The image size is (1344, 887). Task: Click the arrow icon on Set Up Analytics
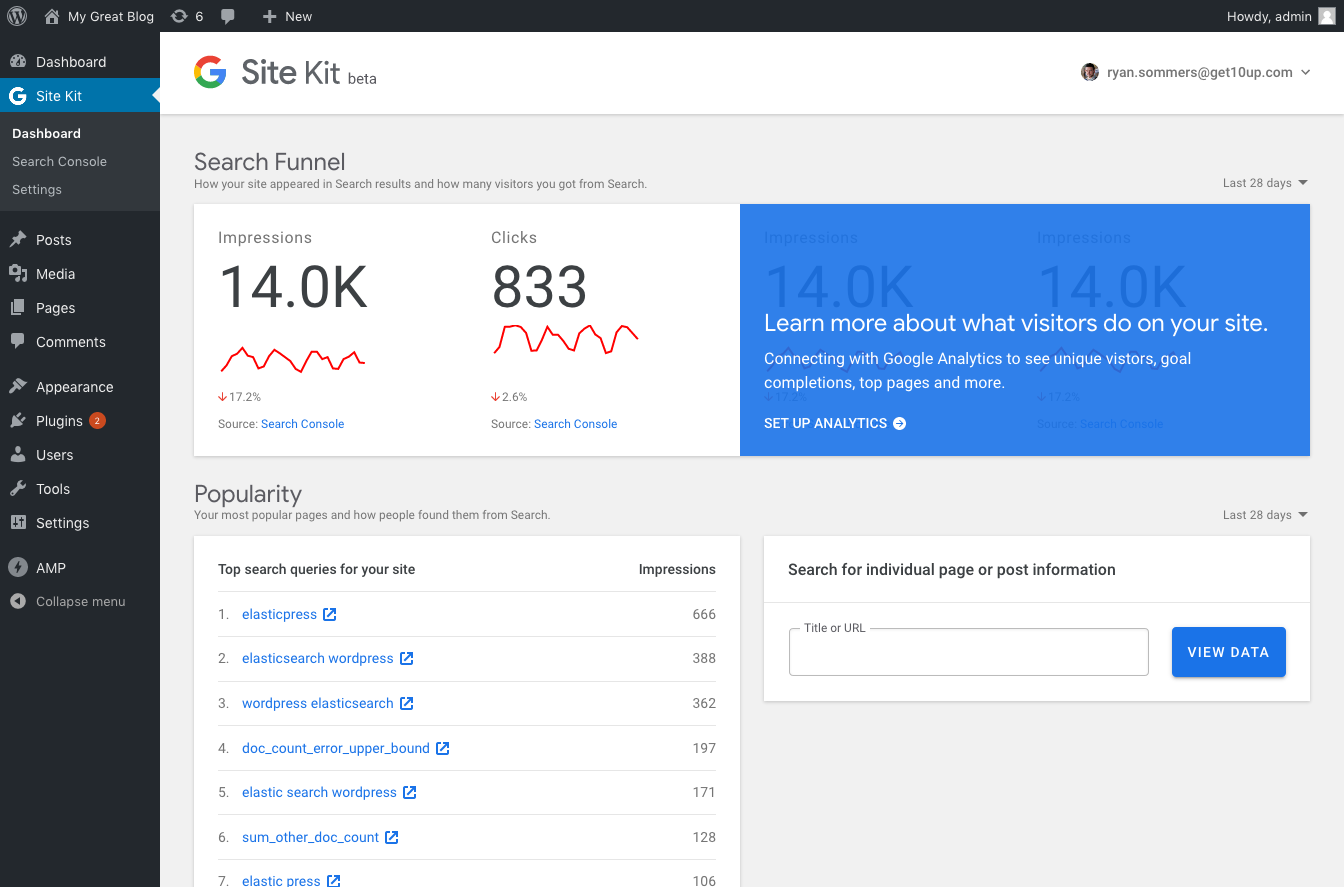pyautogui.click(x=899, y=424)
